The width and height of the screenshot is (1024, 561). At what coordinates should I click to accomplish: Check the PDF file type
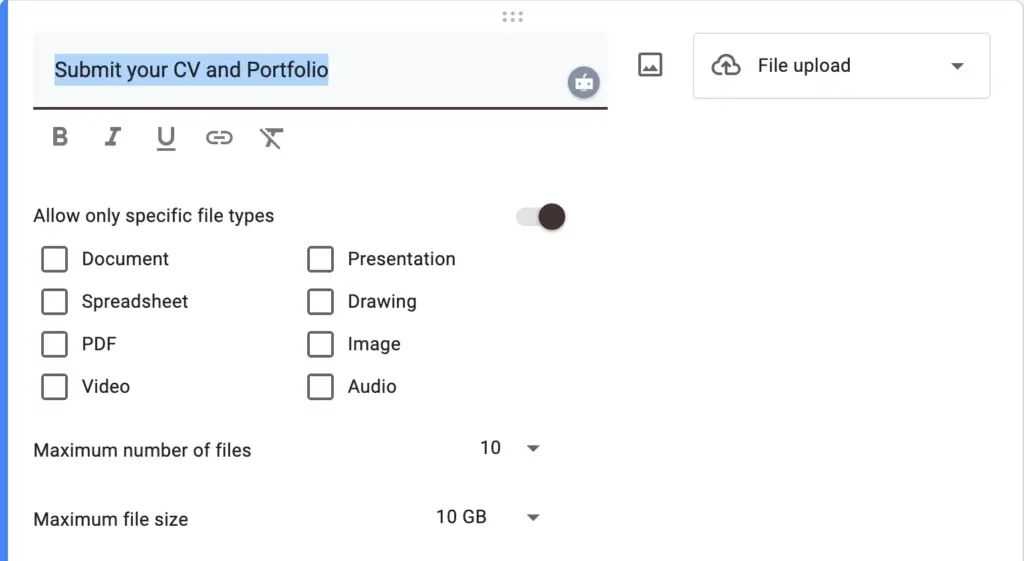[x=54, y=345]
